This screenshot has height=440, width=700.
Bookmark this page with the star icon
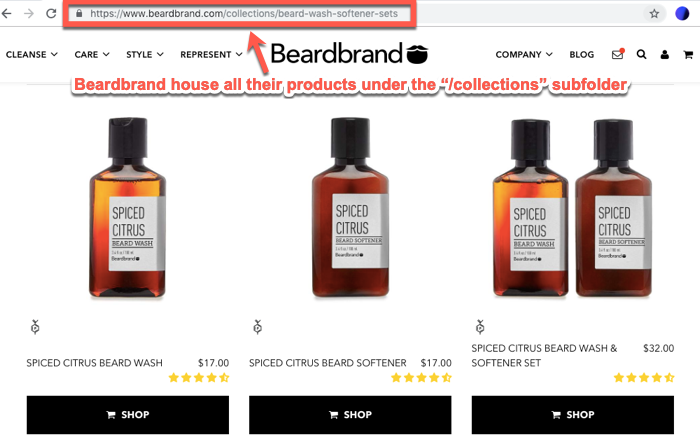pos(654,14)
